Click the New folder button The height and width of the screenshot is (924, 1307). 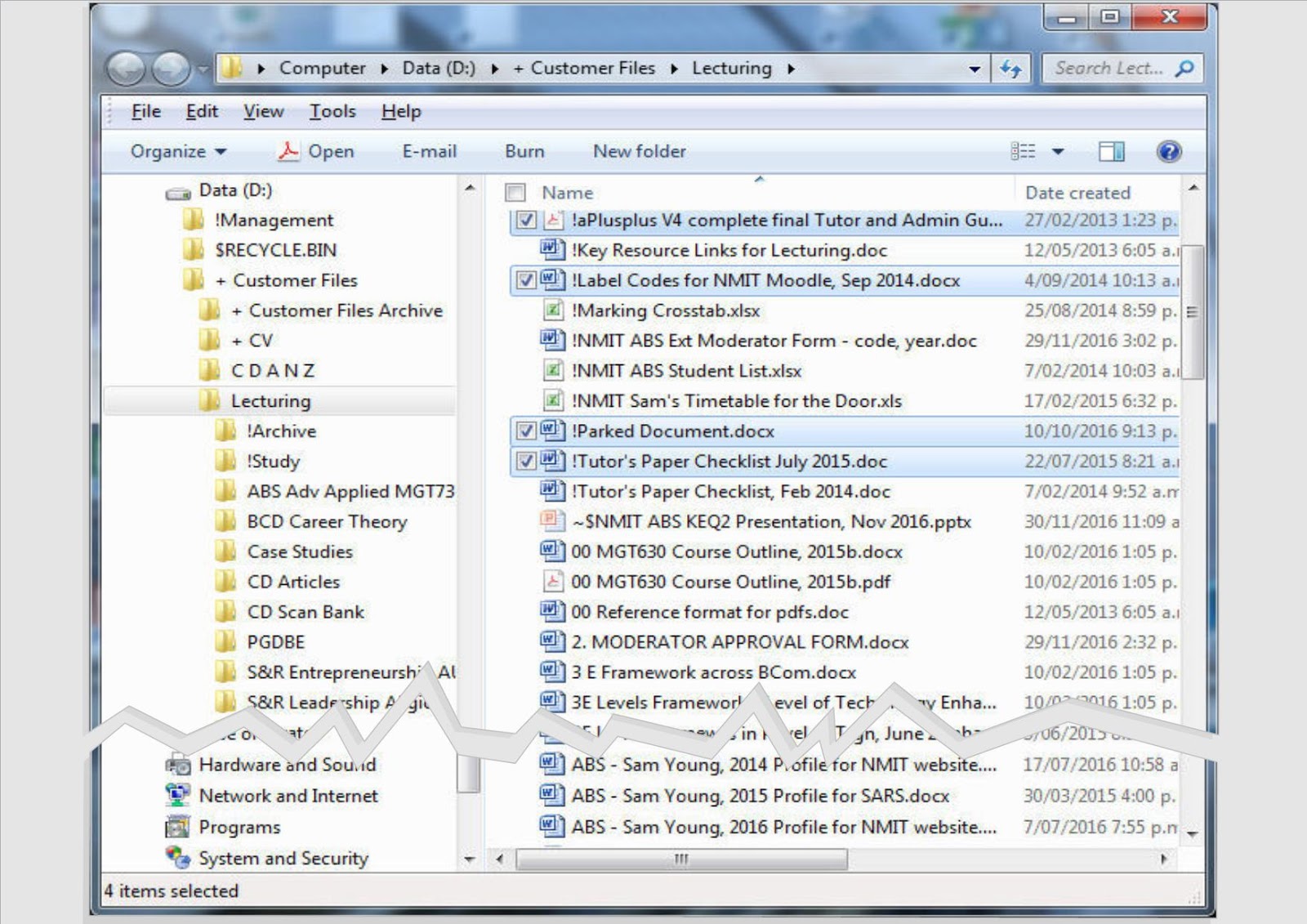(639, 151)
